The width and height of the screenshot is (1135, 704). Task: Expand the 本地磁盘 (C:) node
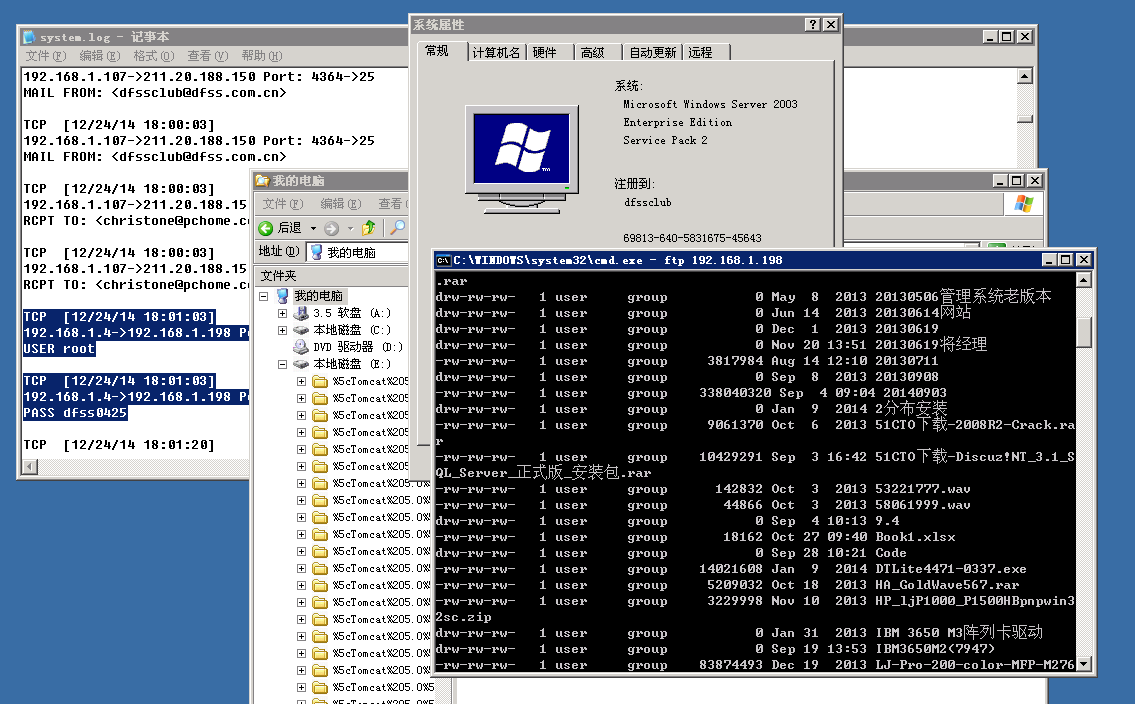pos(283,330)
